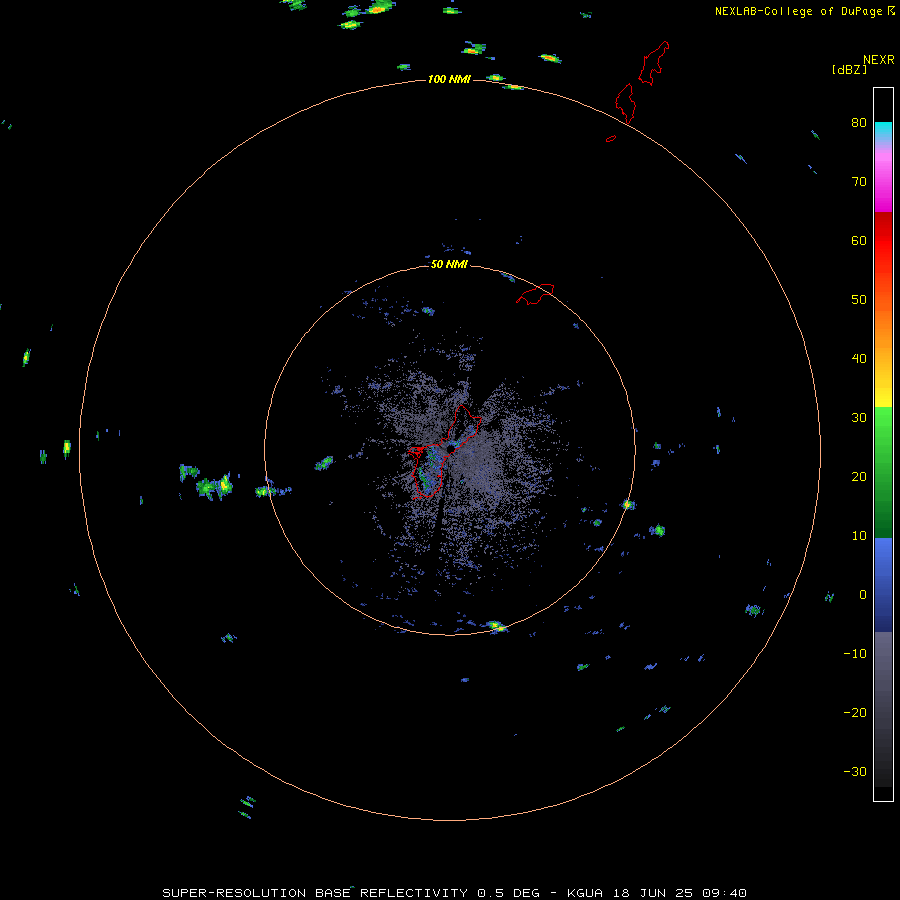Click the NEXR label above the scale

[879, 60]
